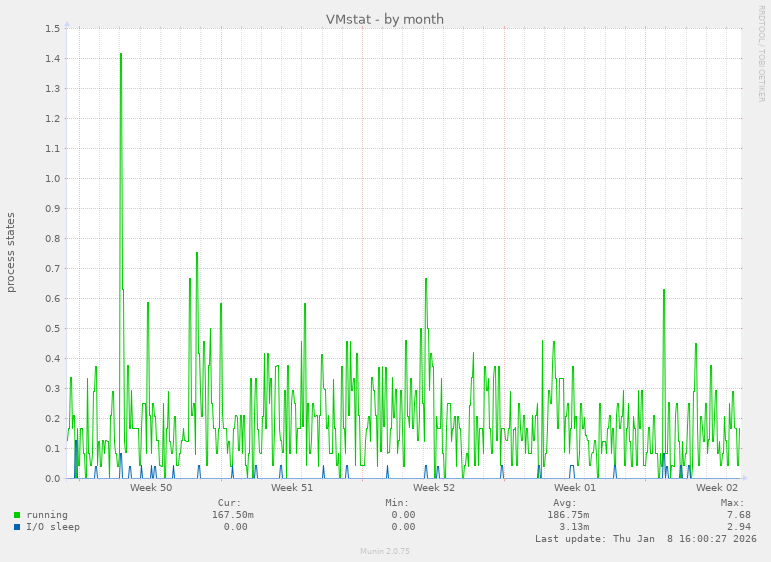The width and height of the screenshot is (771, 562).
Task: Click the Avg: column header
Action: [565, 503]
